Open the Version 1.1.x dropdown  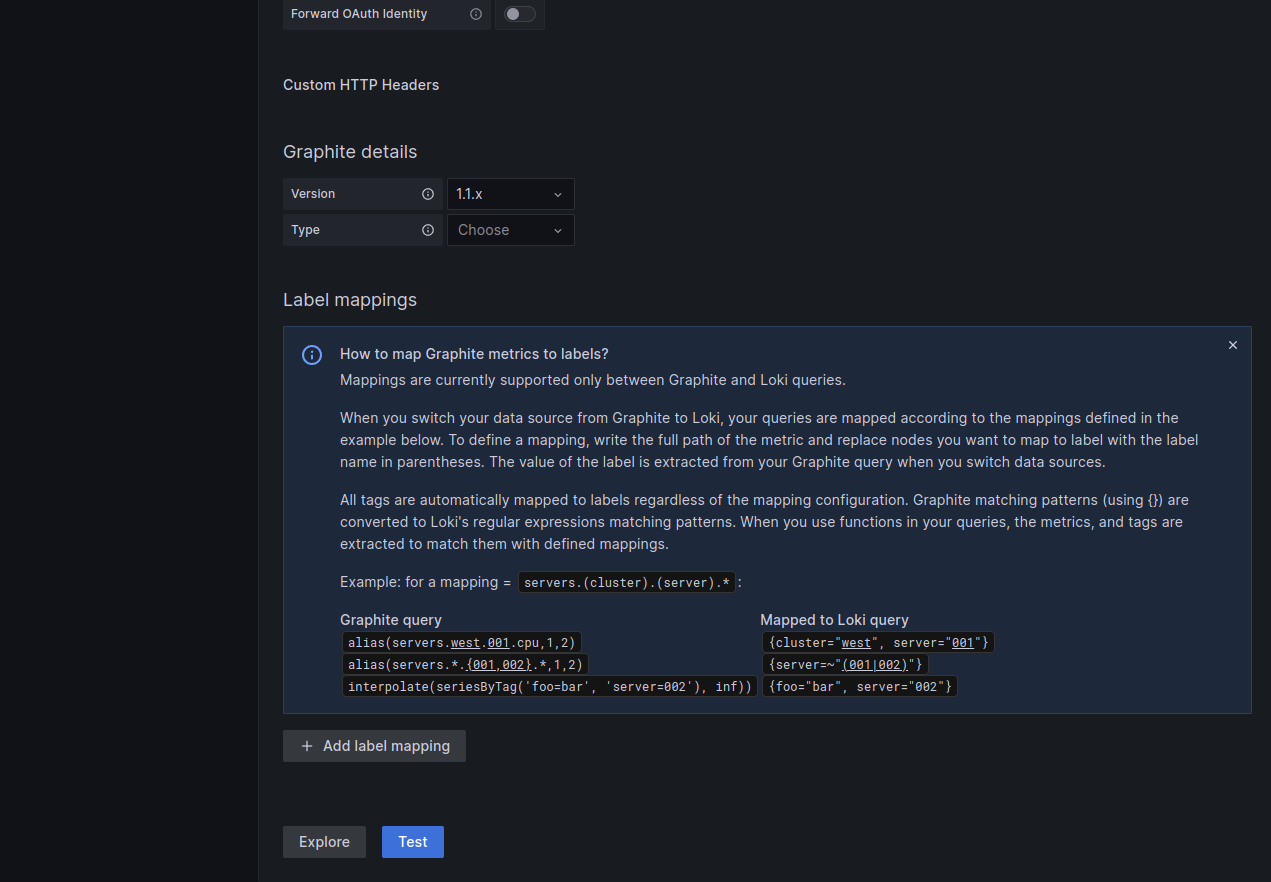point(511,194)
